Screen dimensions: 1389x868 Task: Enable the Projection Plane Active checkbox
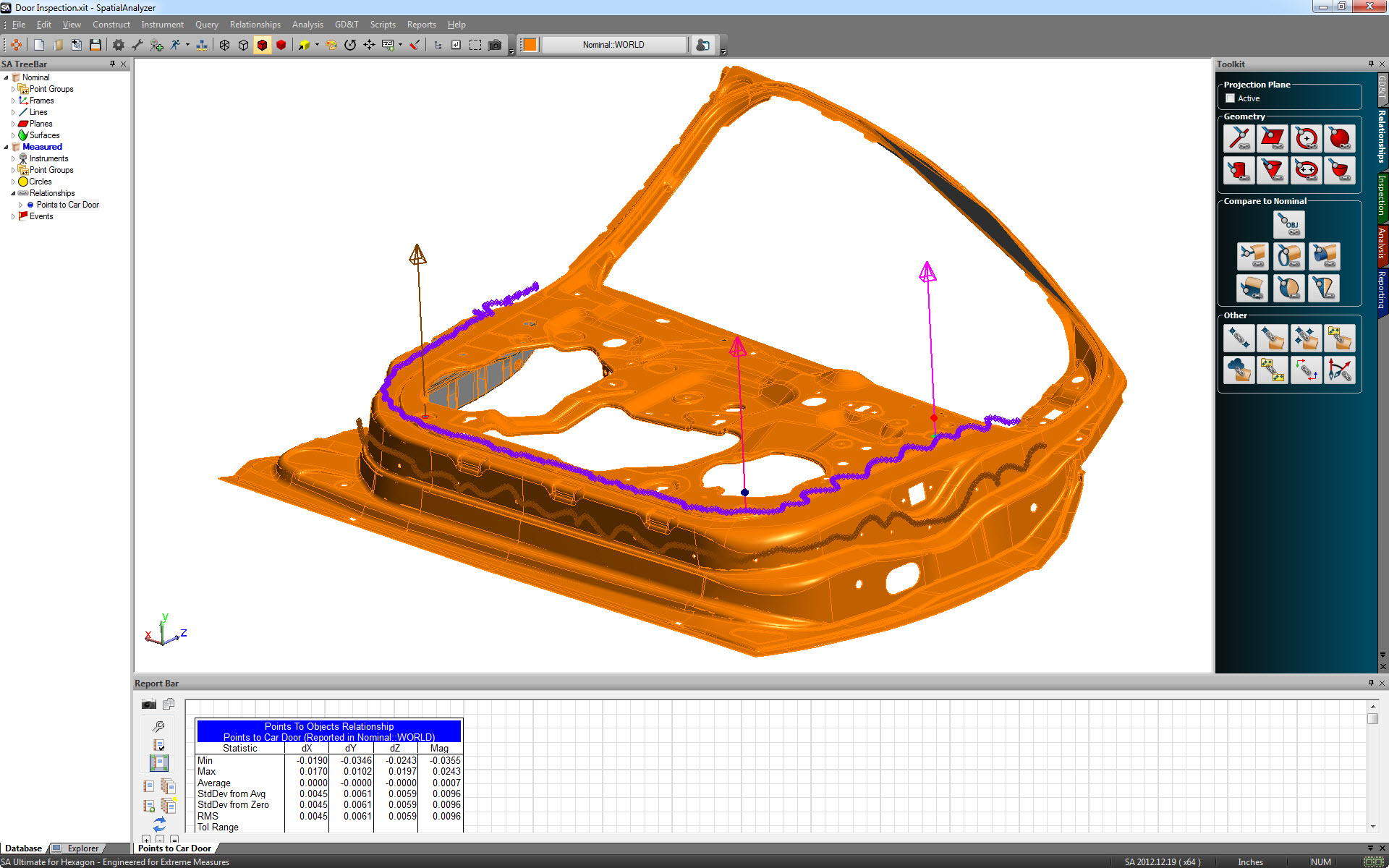coord(1230,98)
